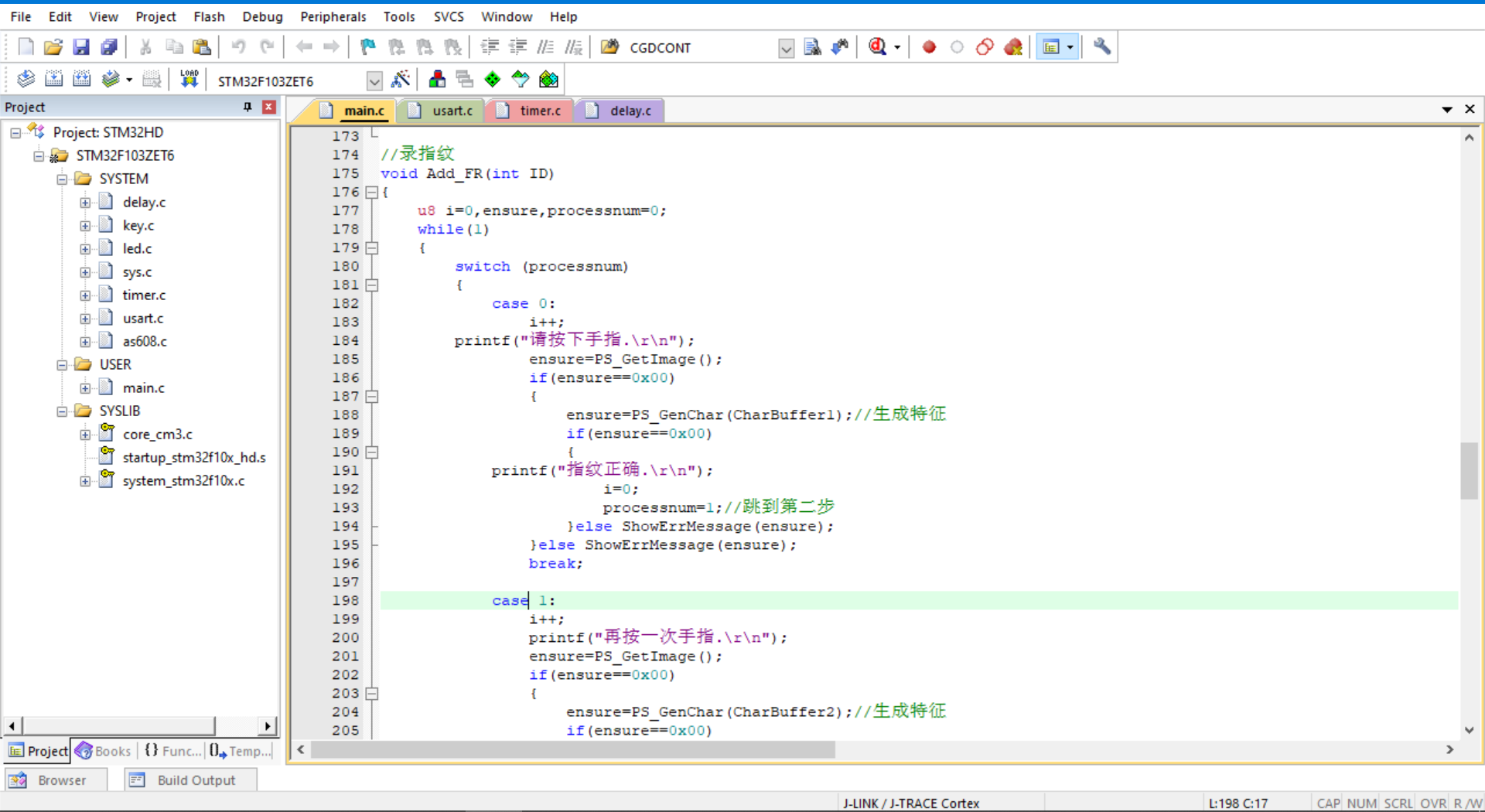Start a debug session with the red d icon
The image size is (1485, 812).
click(878, 46)
